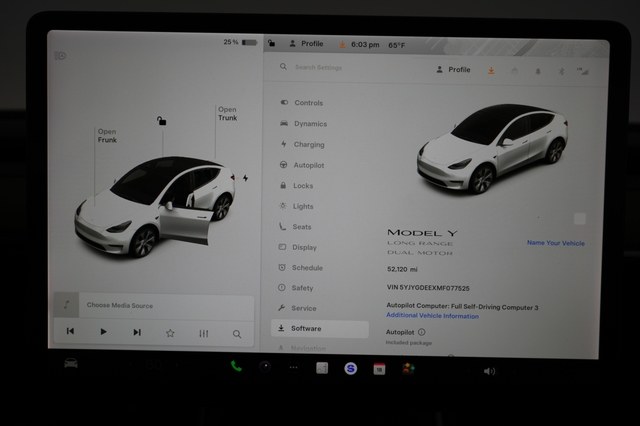Click the orange download icon in settings header
The width and height of the screenshot is (640, 426).
coord(491,71)
